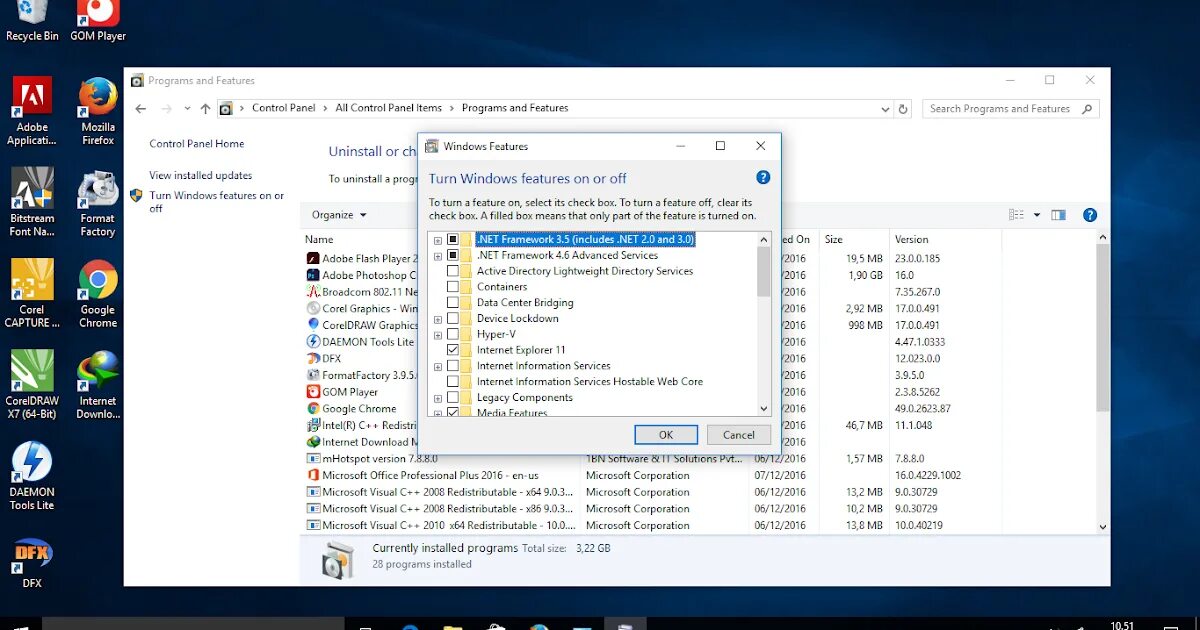Screen dimensions: 1200x630
Task: Click OK in Windows Features dialog
Action: coord(666,435)
